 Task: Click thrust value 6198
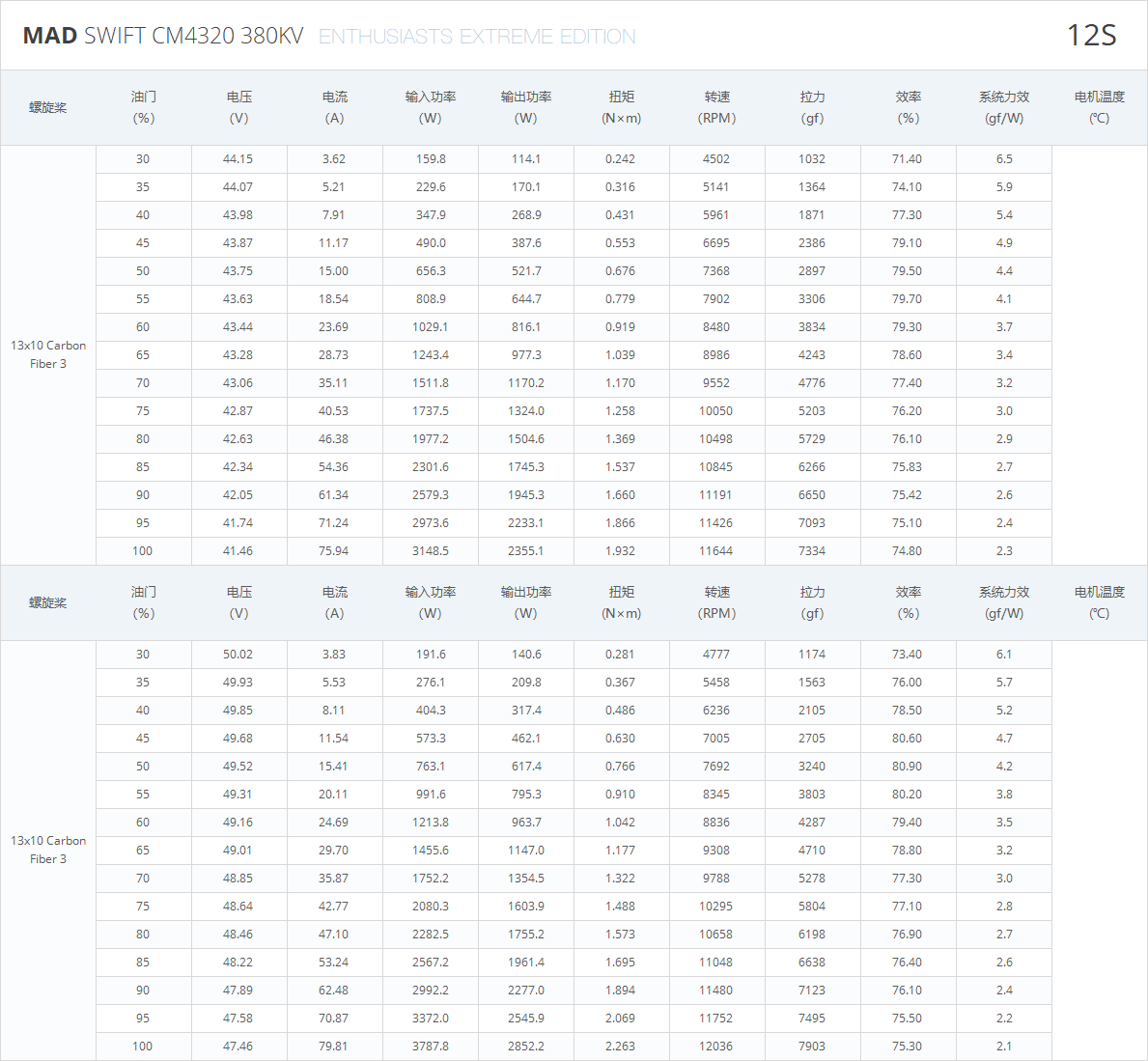812,935
